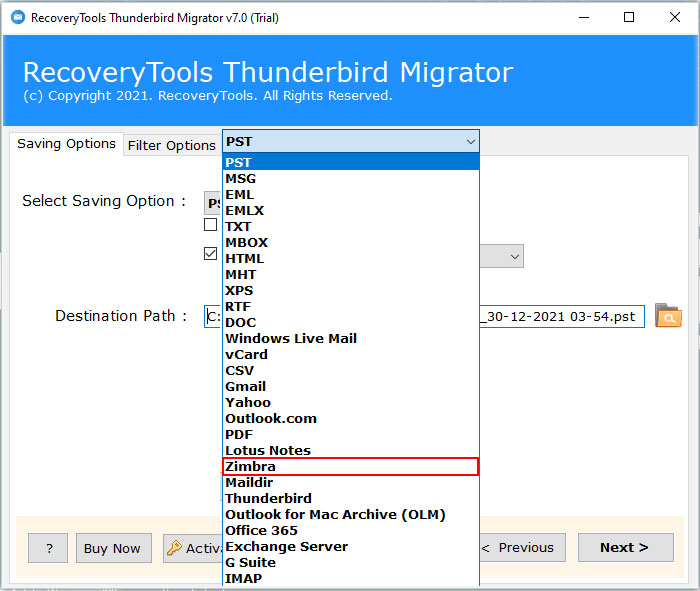Maximize the Thunderbird Migrator window
The image size is (700, 591).
click(x=629, y=17)
